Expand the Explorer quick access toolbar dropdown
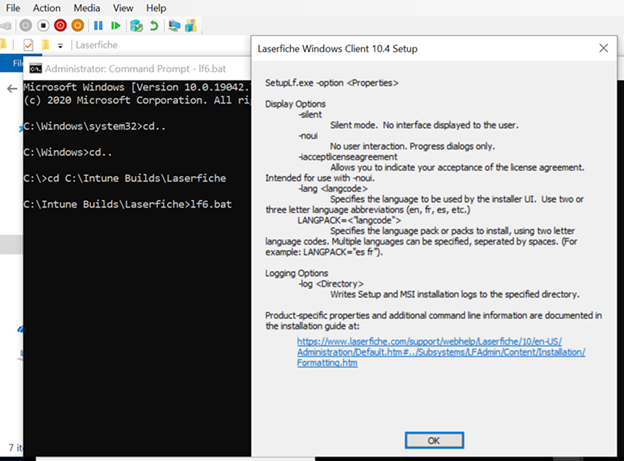This screenshot has height=461, width=624. (x=60, y=46)
